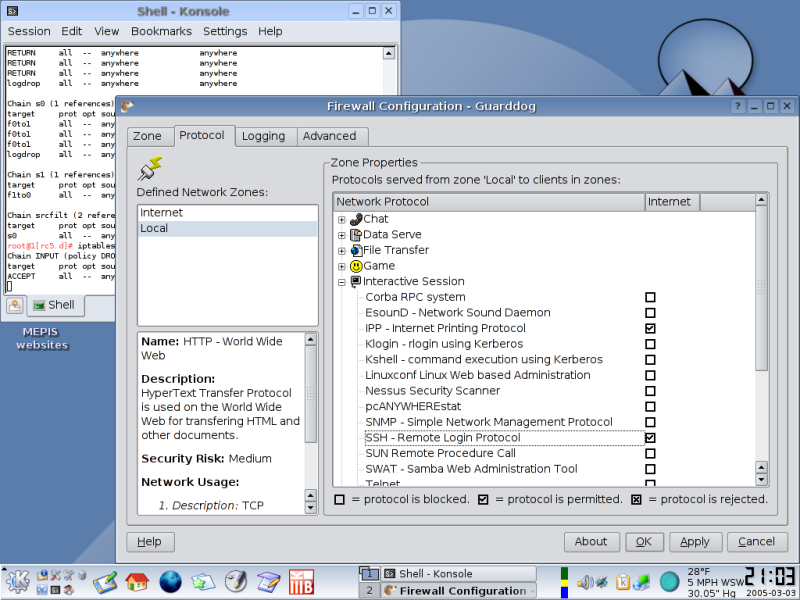Viewport: 800px width, 600px height.
Task: Collapse the Interactive Session category
Action: (342, 283)
